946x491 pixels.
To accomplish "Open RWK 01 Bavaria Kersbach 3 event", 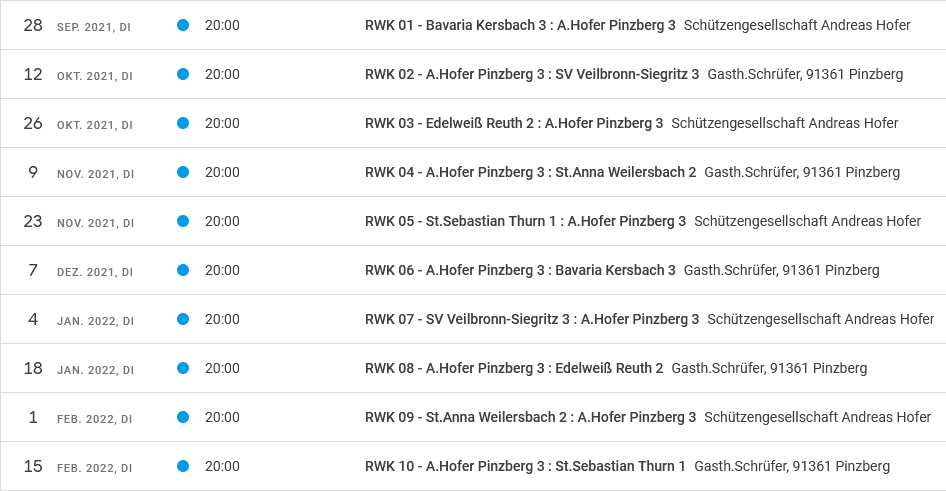I will [520, 25].
